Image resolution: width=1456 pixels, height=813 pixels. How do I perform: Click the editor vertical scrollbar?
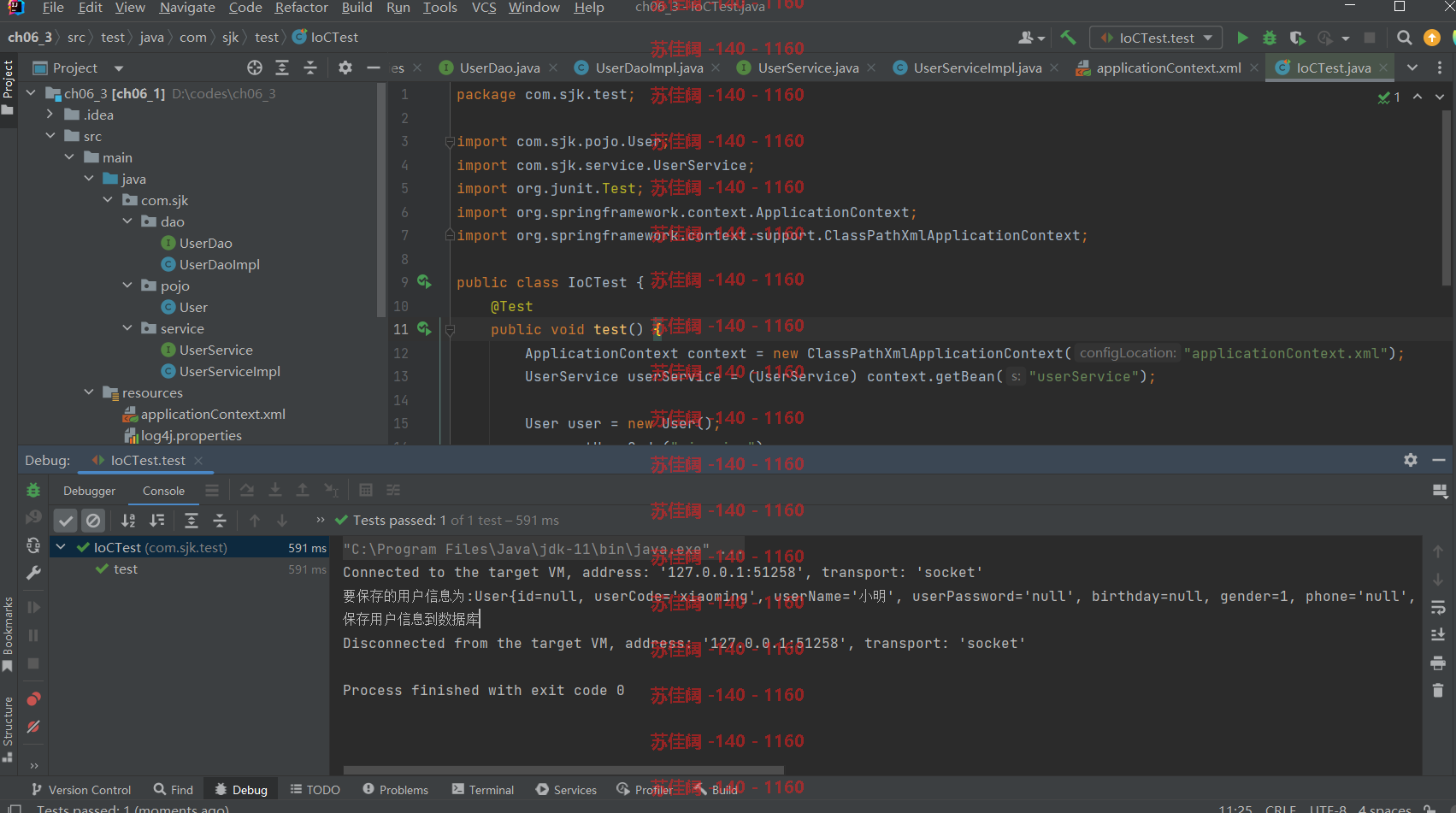(x=1447, y=197)
